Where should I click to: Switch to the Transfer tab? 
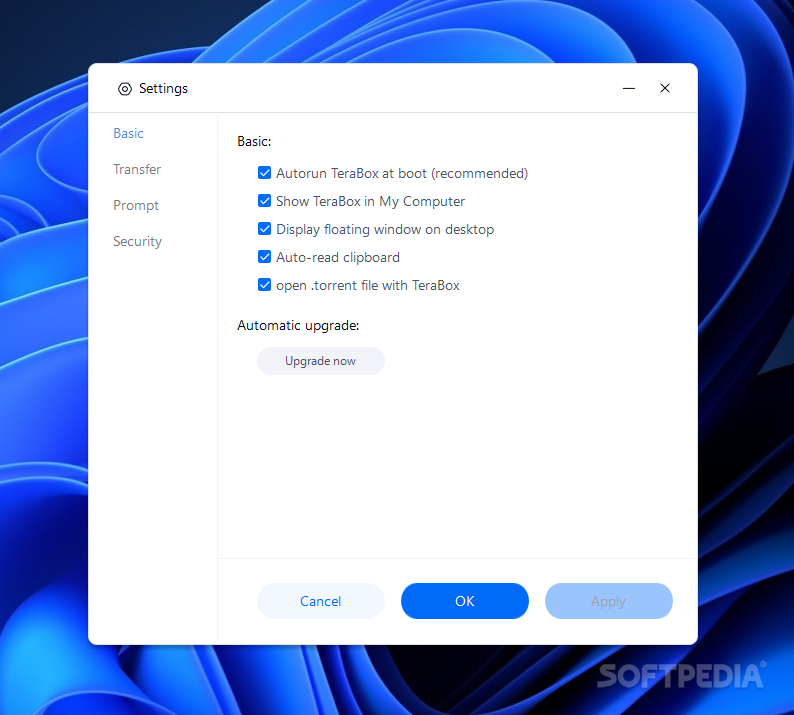pyautogui.click(x=137, y=169)
